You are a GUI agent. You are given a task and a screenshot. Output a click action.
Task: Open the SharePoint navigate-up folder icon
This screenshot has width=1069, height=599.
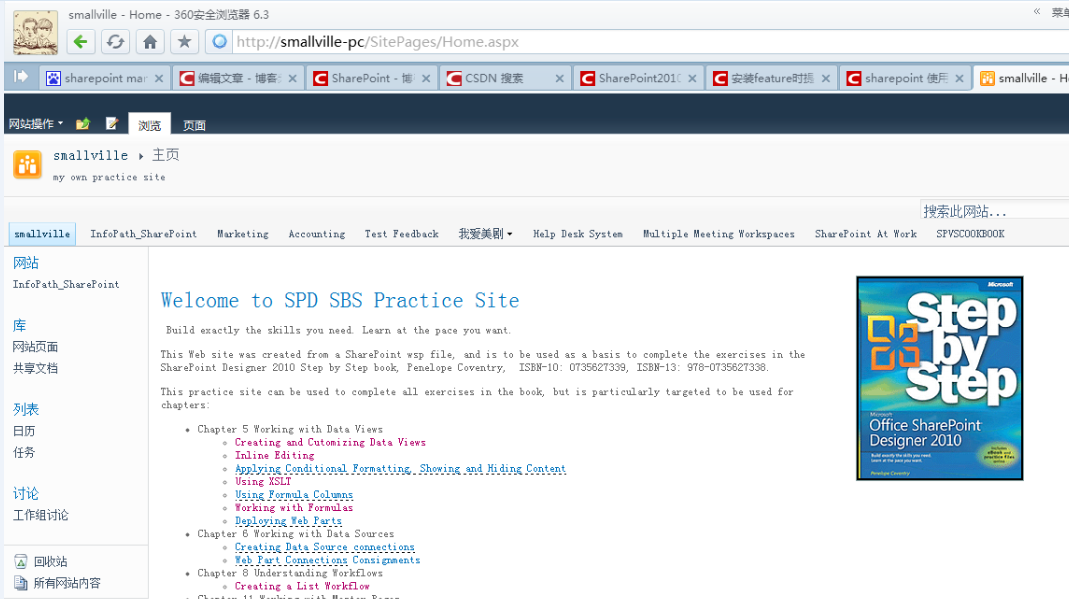click(82, 123)
